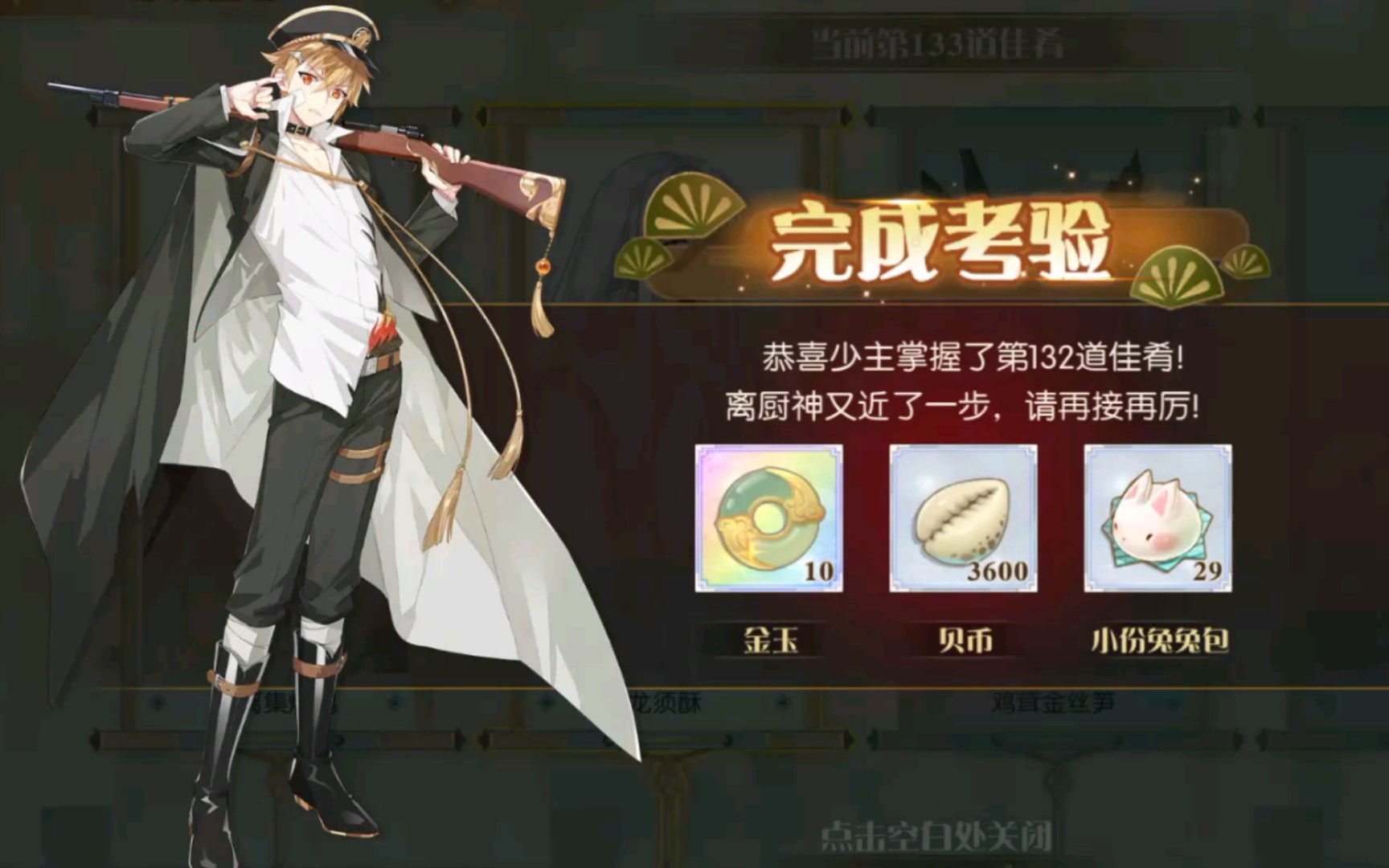Screen dimensions: 1389x868
Task: Select the dimmed 鸡茸金丝笋 dish label
Action: point(1051,702)
